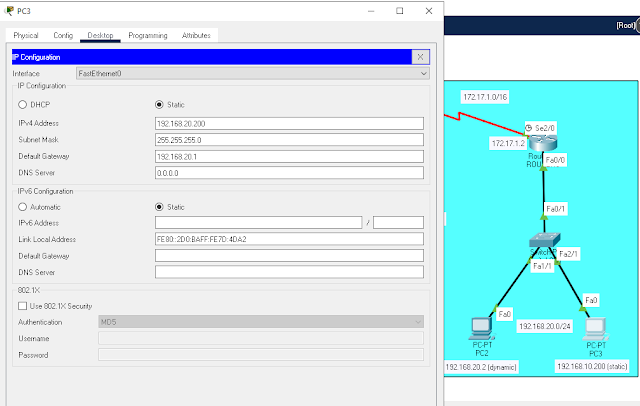Select the router icon in the network diagram
Screen dimensions: 640x406
click(x=542, y=143)
